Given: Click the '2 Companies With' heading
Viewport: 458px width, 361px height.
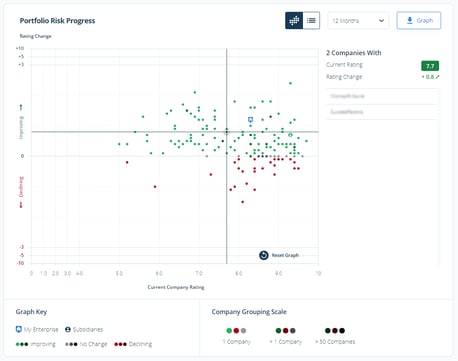Looking at the screenshot, I should point(354,53).
